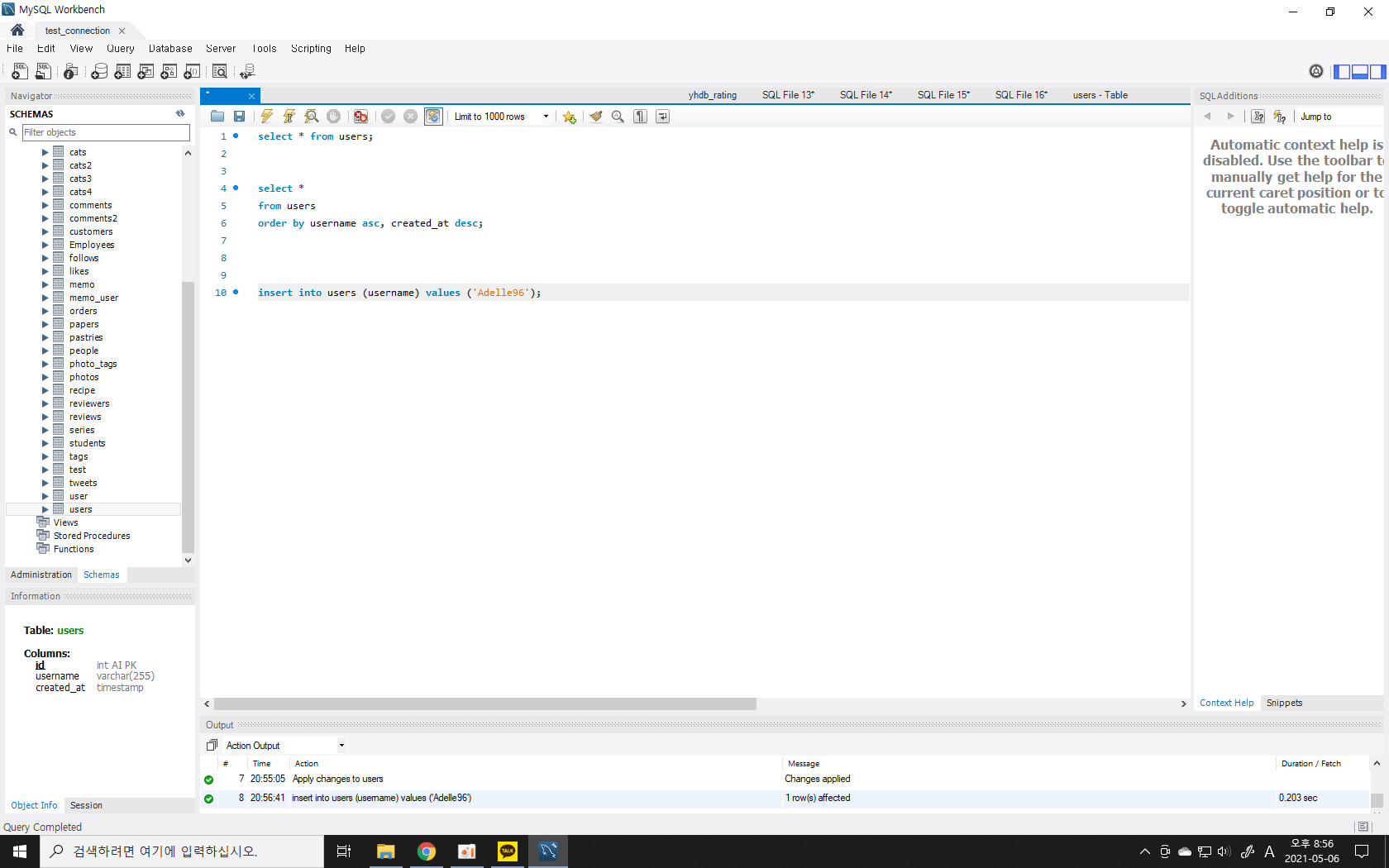Image resolution: width=1389 pixels, height=868 pixels.
Task: Open the Snippets tab
Action: pos(1284,703)
